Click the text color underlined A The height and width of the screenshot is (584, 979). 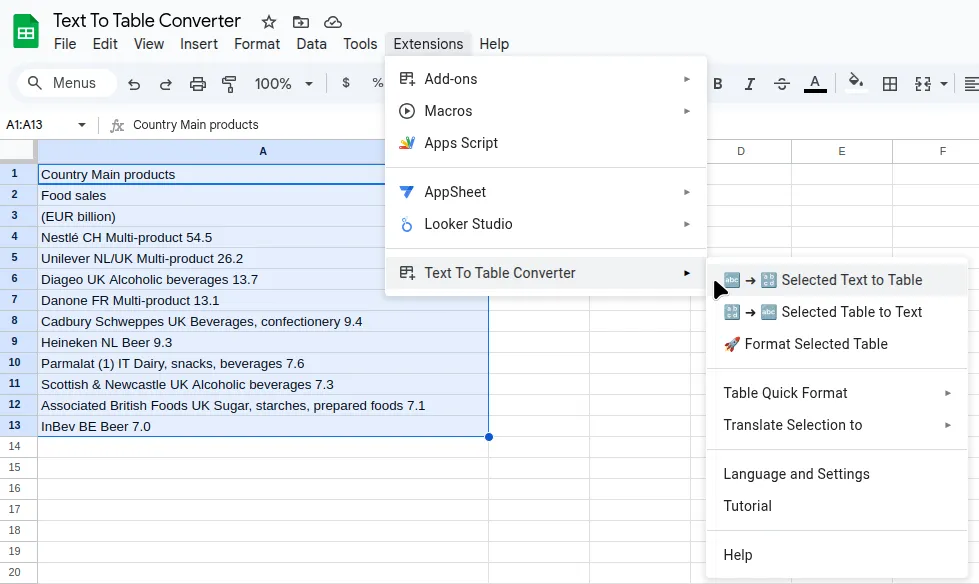[815, 83]
